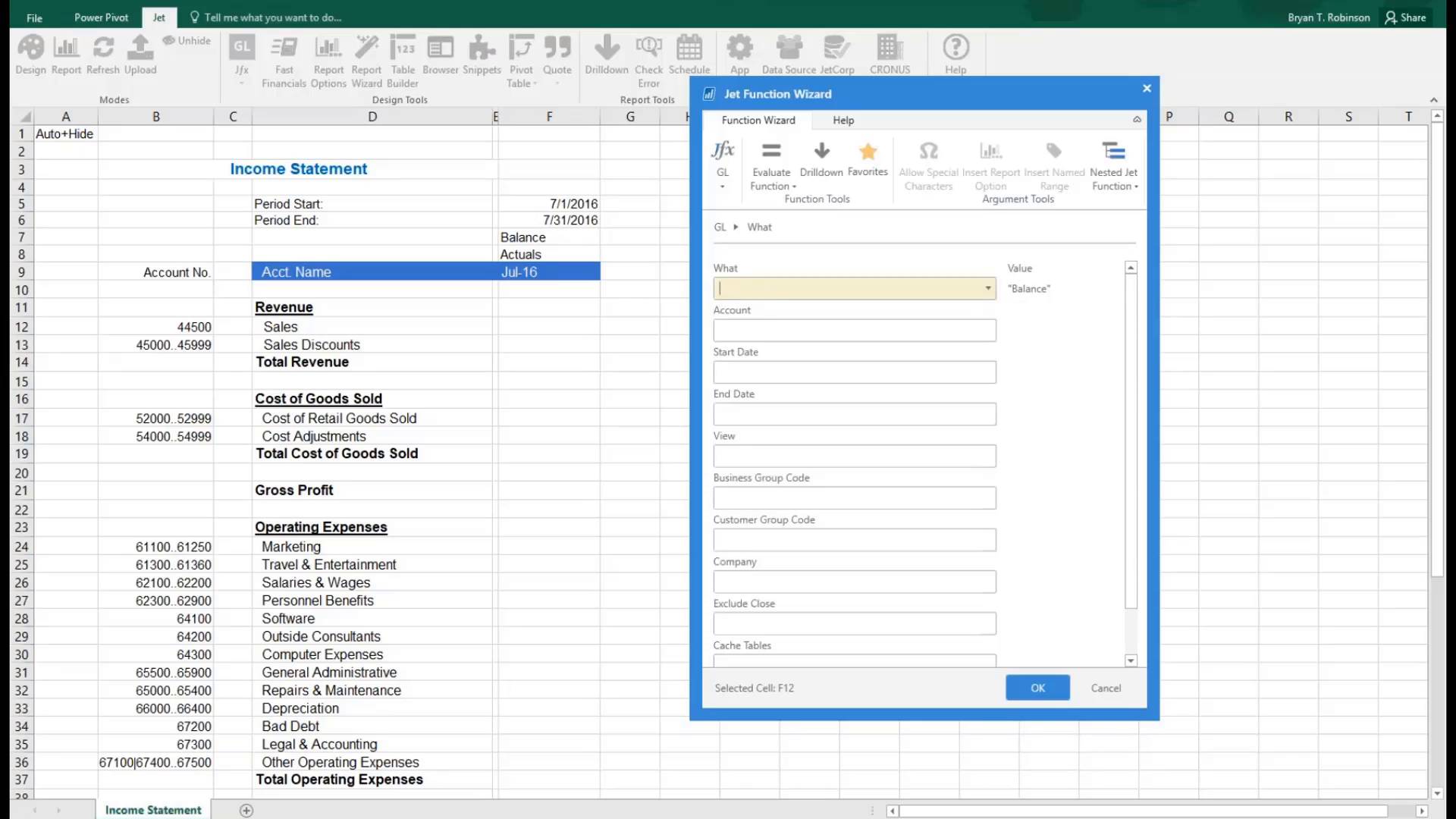Image resolution: width=1456 pixels, height=819 pixels.
Task: Open the Schedule tool
Action: (689, 53)
